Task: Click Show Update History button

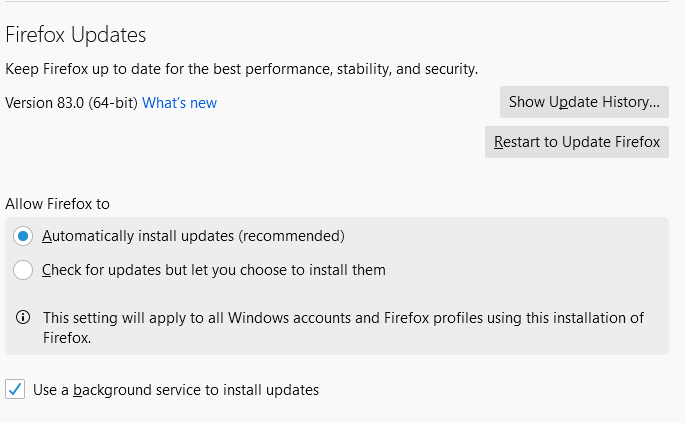Action: (584, 102)
